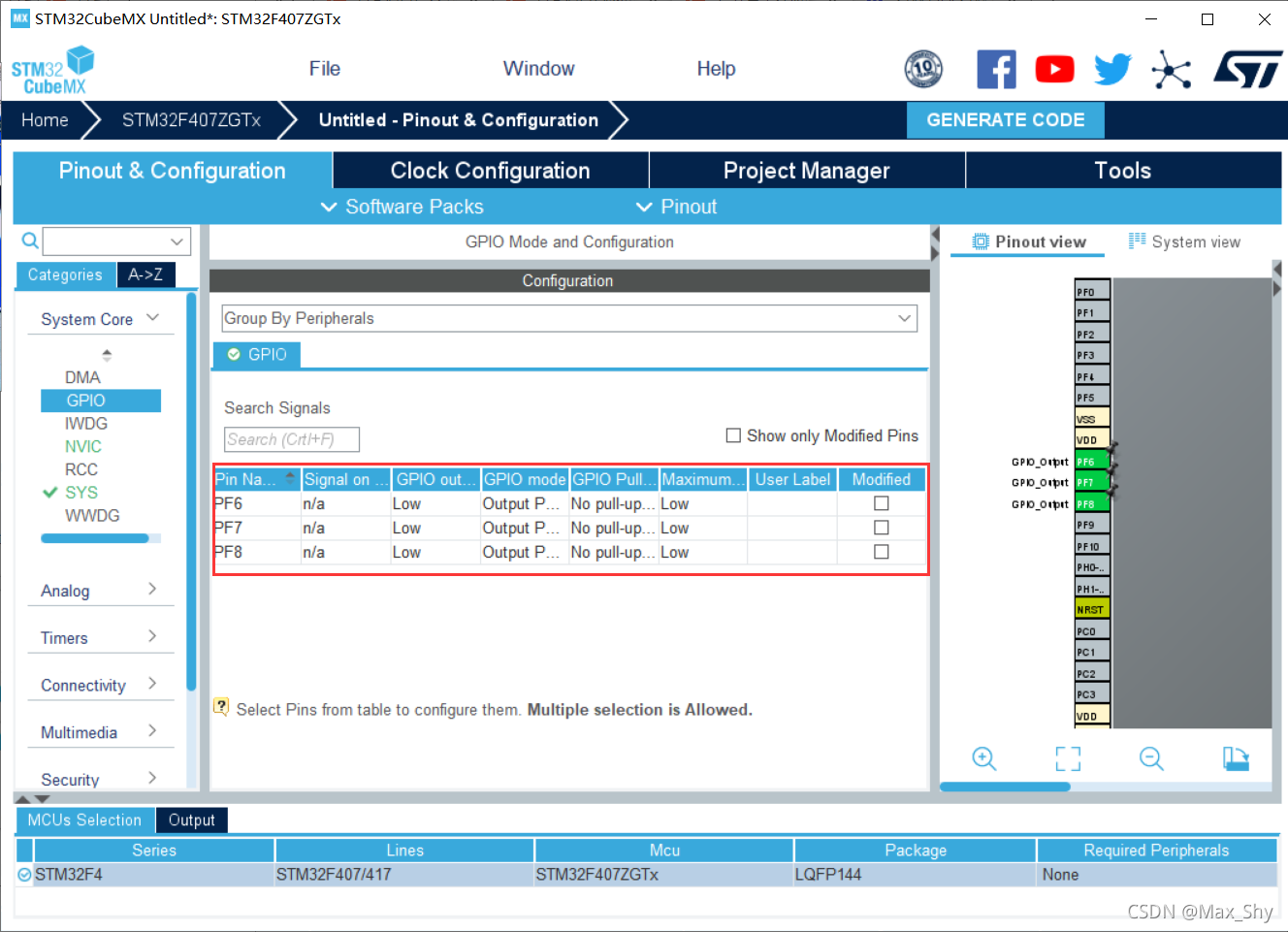Click the green PF8 pin on the chip
Viewport: 1288px width, 932px height.
pos(1091,503)
